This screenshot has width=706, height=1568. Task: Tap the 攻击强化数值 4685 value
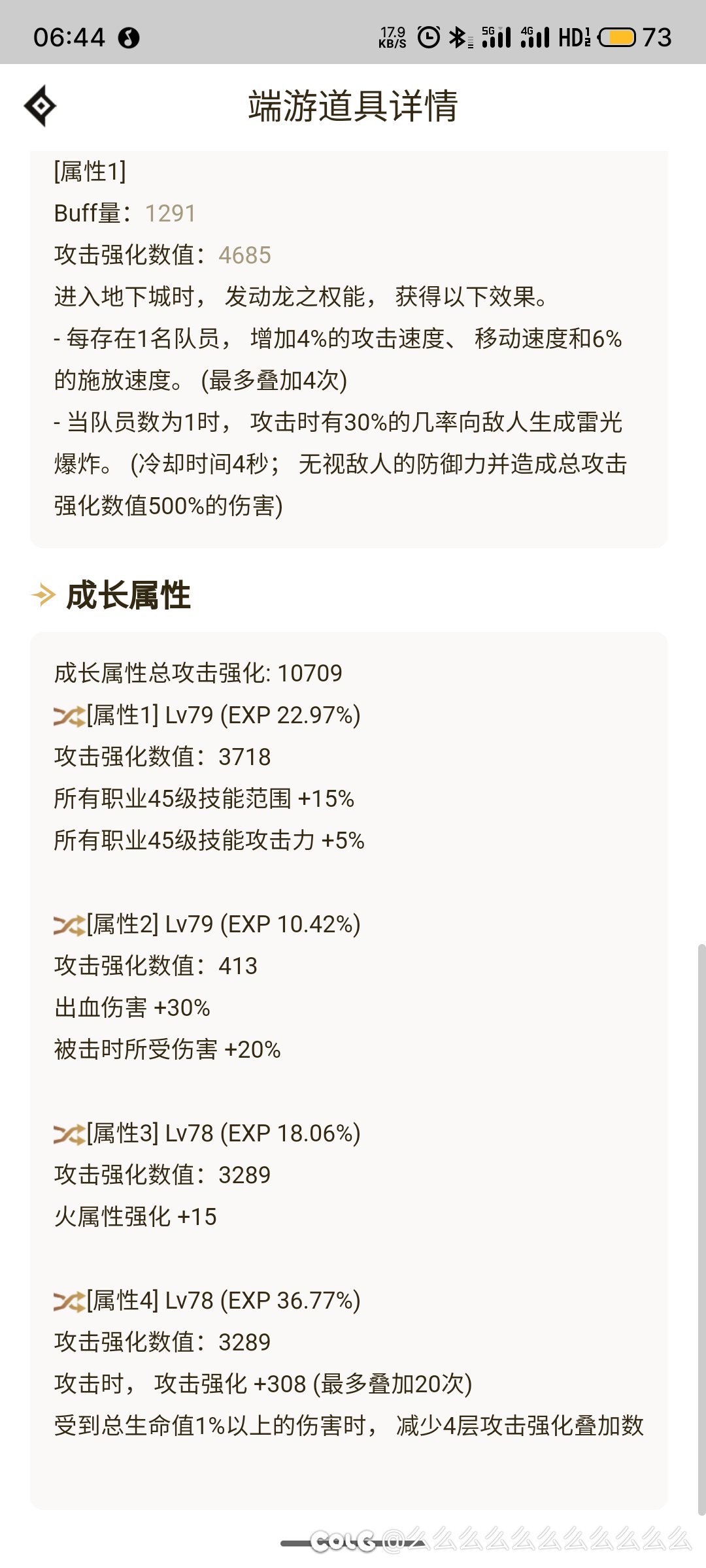[x=244, y=255]
